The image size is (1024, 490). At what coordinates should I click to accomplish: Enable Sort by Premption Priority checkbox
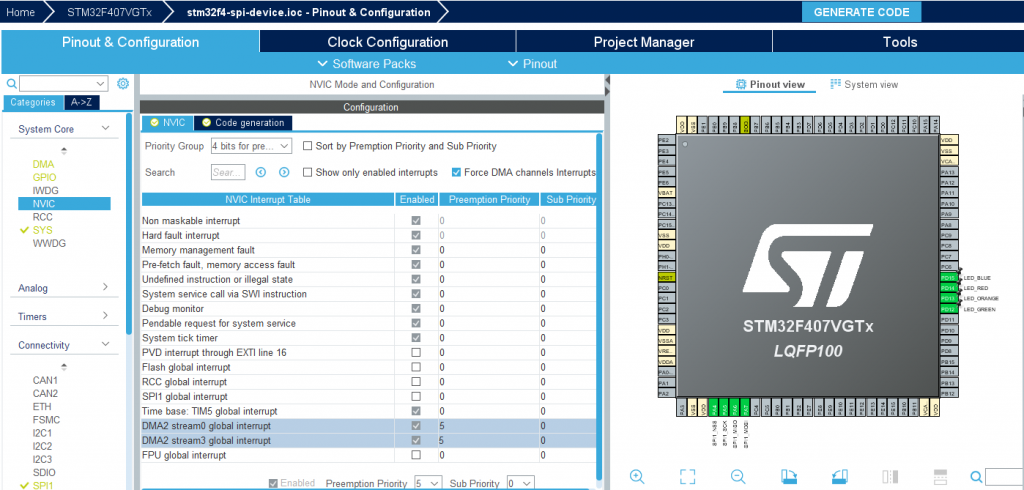308,146
